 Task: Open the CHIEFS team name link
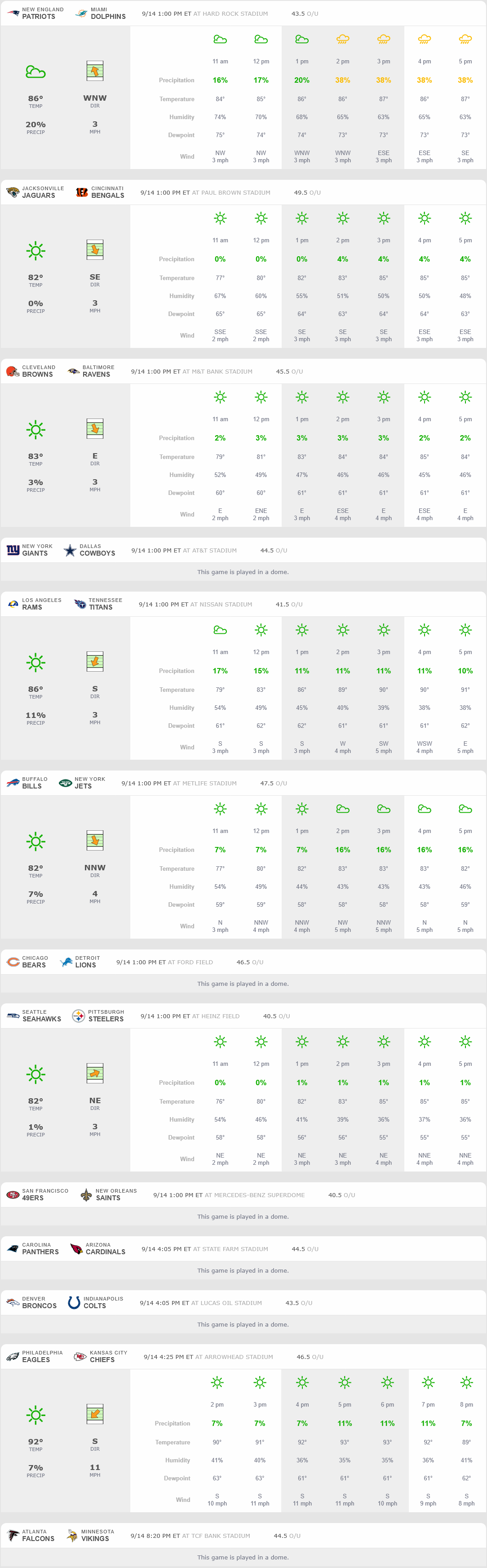point(102,1360)
